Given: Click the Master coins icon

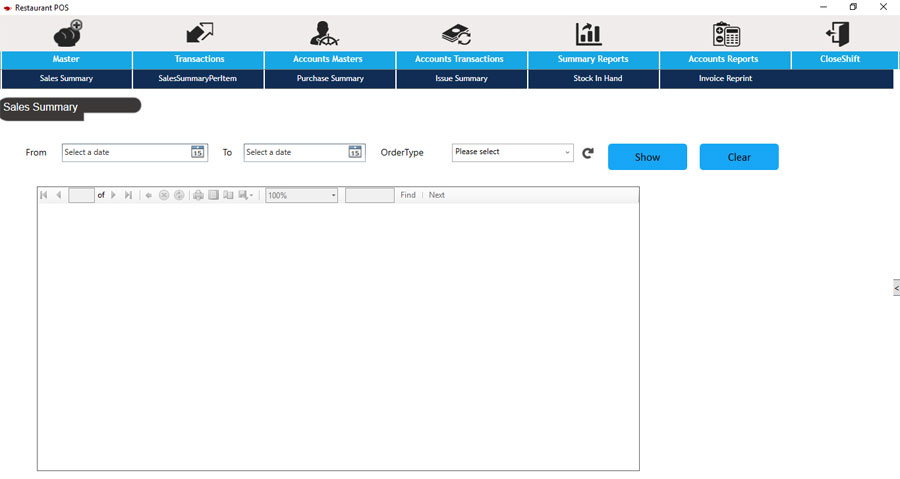Looking at the screenshot, I should (67, 33).
